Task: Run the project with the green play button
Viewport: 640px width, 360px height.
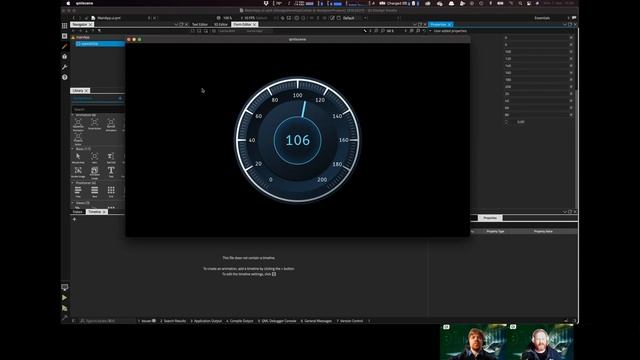Action: (64, 298)
